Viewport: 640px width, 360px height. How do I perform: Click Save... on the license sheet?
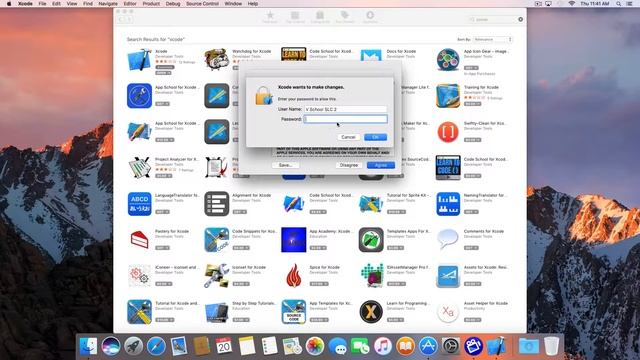285,165
